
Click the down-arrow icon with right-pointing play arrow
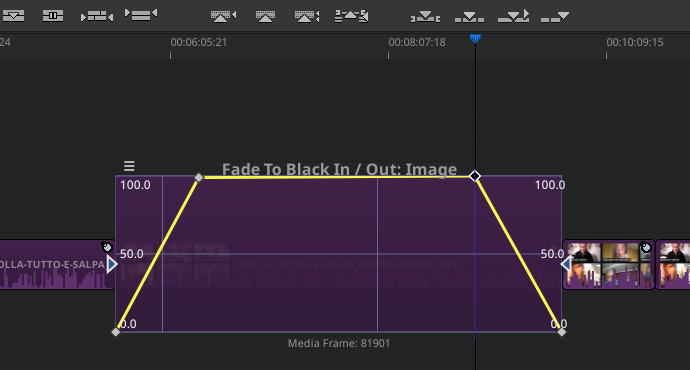(513, 16)
